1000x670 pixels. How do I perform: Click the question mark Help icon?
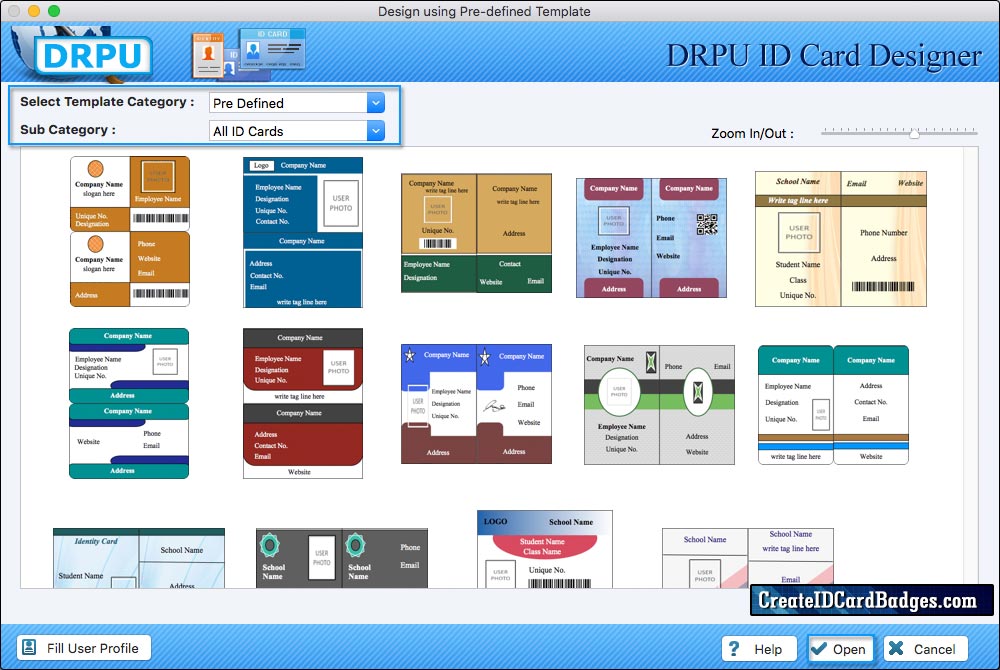(x=734, y=649)
